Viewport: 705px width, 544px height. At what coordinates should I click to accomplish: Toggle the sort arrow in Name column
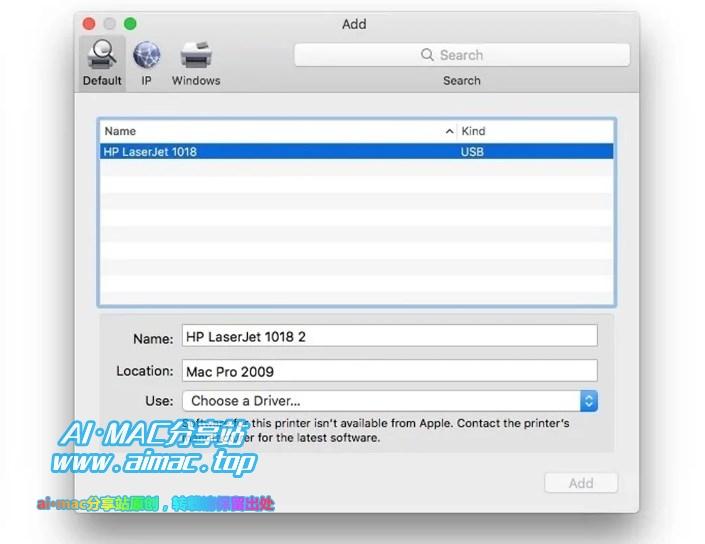tap(449, 131)
